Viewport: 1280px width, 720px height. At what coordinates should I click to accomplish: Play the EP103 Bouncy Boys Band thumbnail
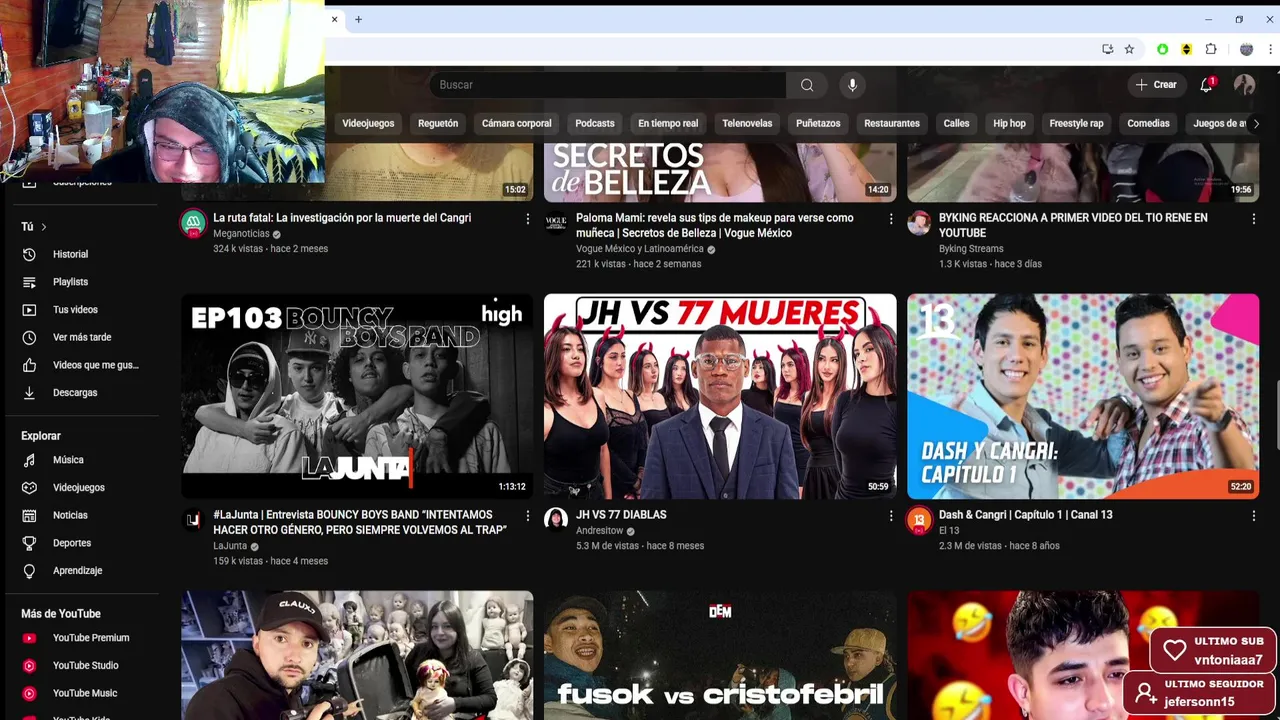(357, 396)
